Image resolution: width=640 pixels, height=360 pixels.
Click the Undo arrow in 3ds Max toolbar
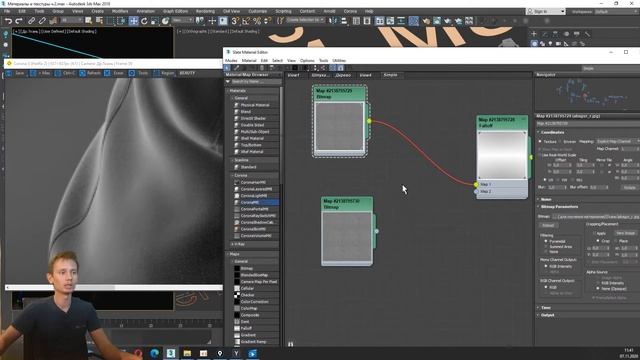(8, 21)
